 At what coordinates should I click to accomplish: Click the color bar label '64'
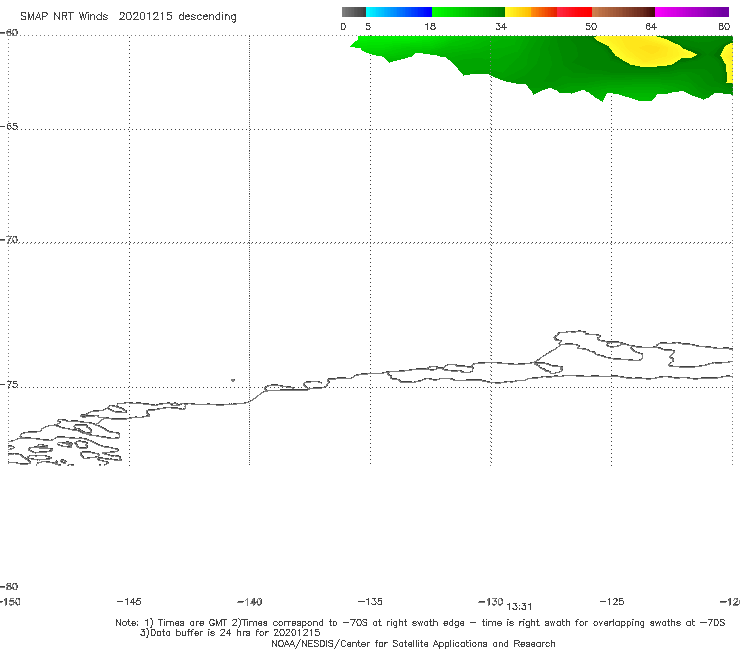651,26
